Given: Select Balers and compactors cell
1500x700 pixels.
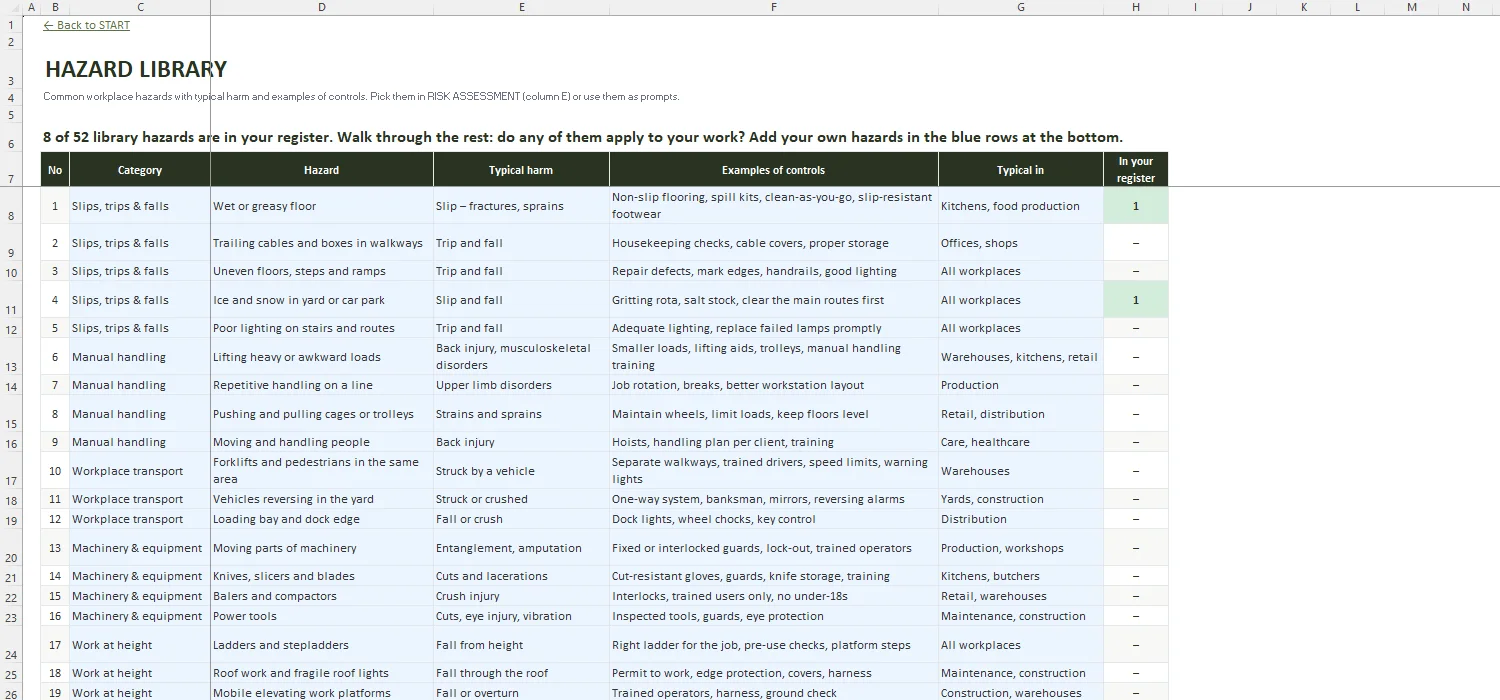Looking at the screenshot, I should (x=322, y=596).
